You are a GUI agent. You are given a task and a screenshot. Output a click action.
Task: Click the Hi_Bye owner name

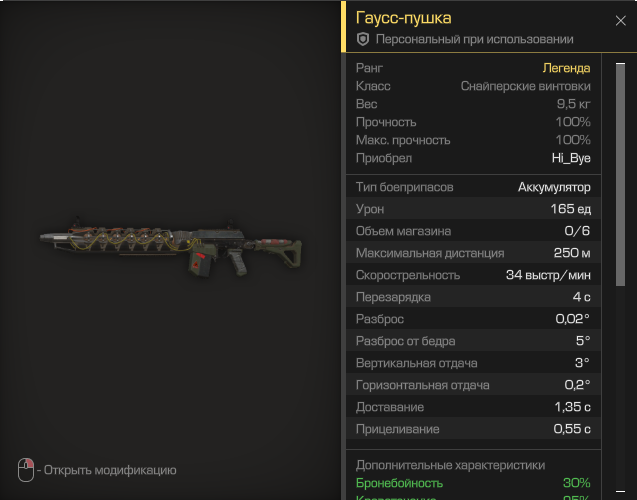571,158
